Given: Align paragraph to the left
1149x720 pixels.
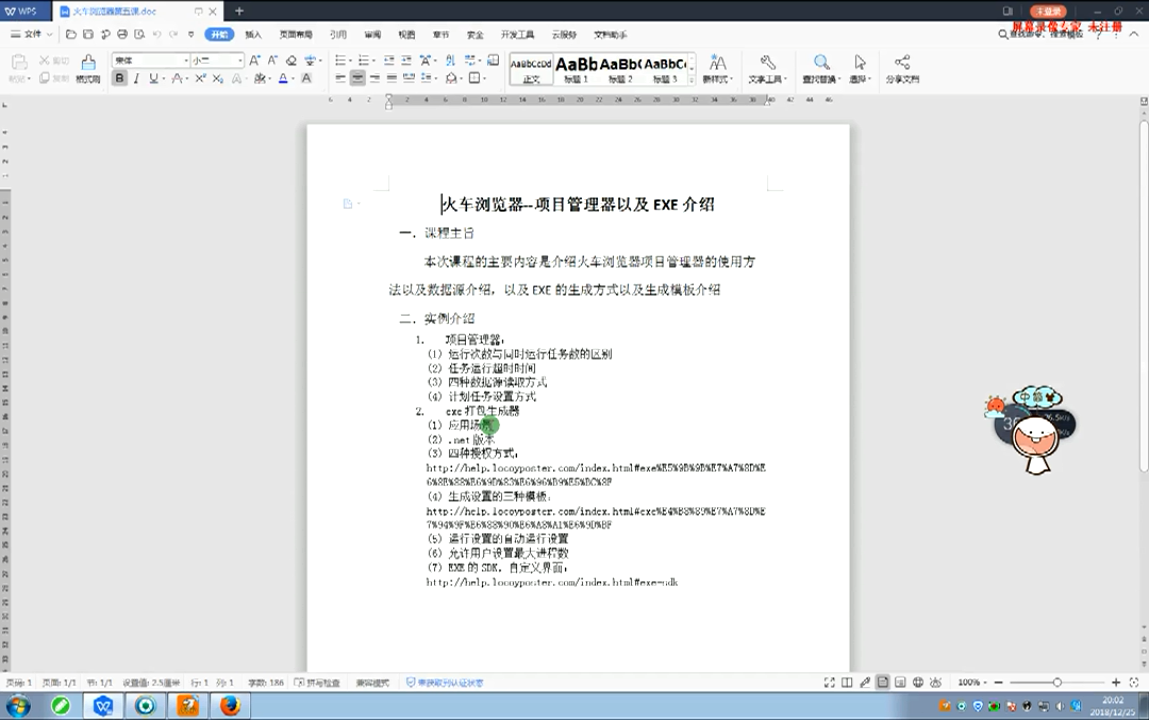Looking at the screenshot, I should point(341,78).
